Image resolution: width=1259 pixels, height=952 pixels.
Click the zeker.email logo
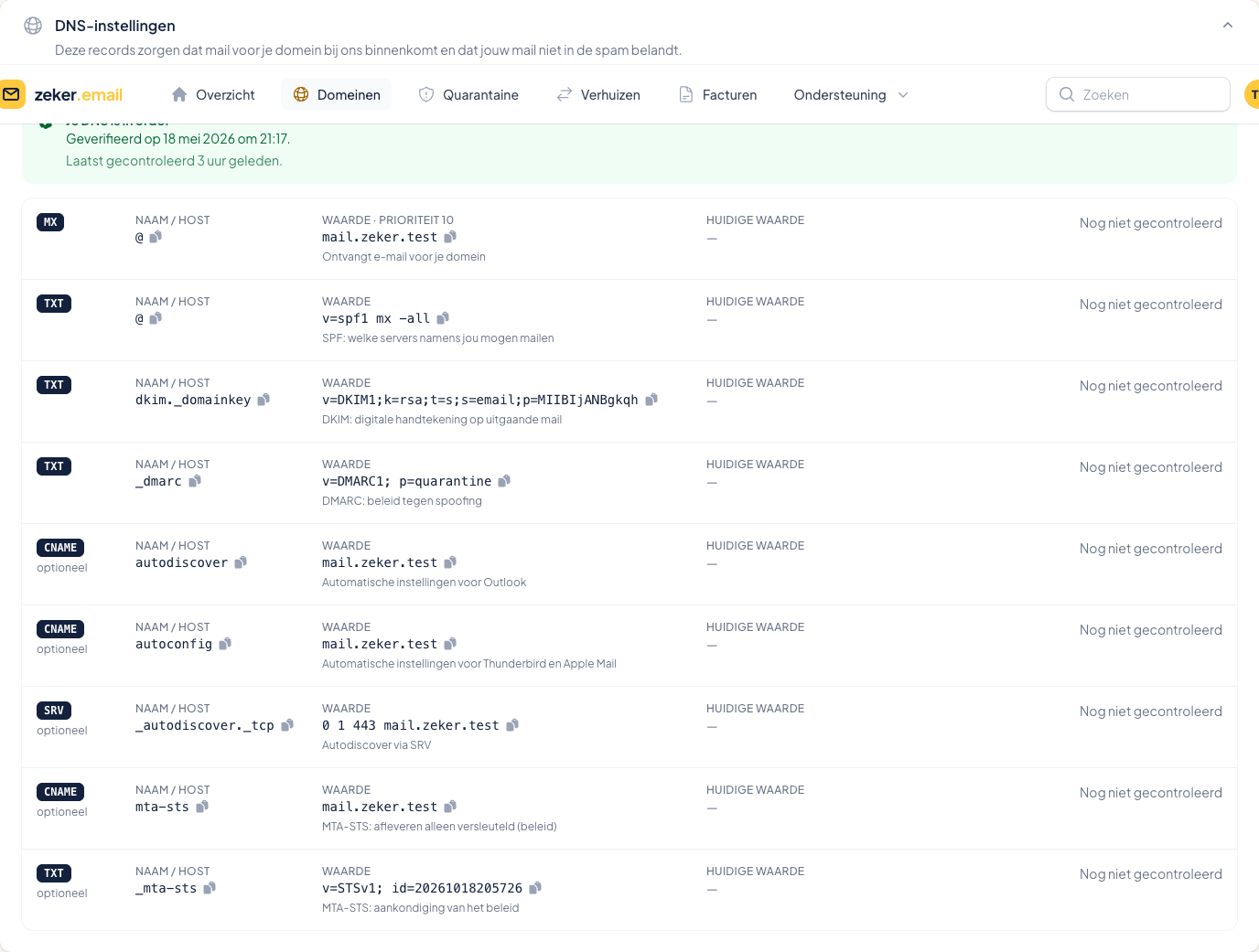[x=61, y=94]
